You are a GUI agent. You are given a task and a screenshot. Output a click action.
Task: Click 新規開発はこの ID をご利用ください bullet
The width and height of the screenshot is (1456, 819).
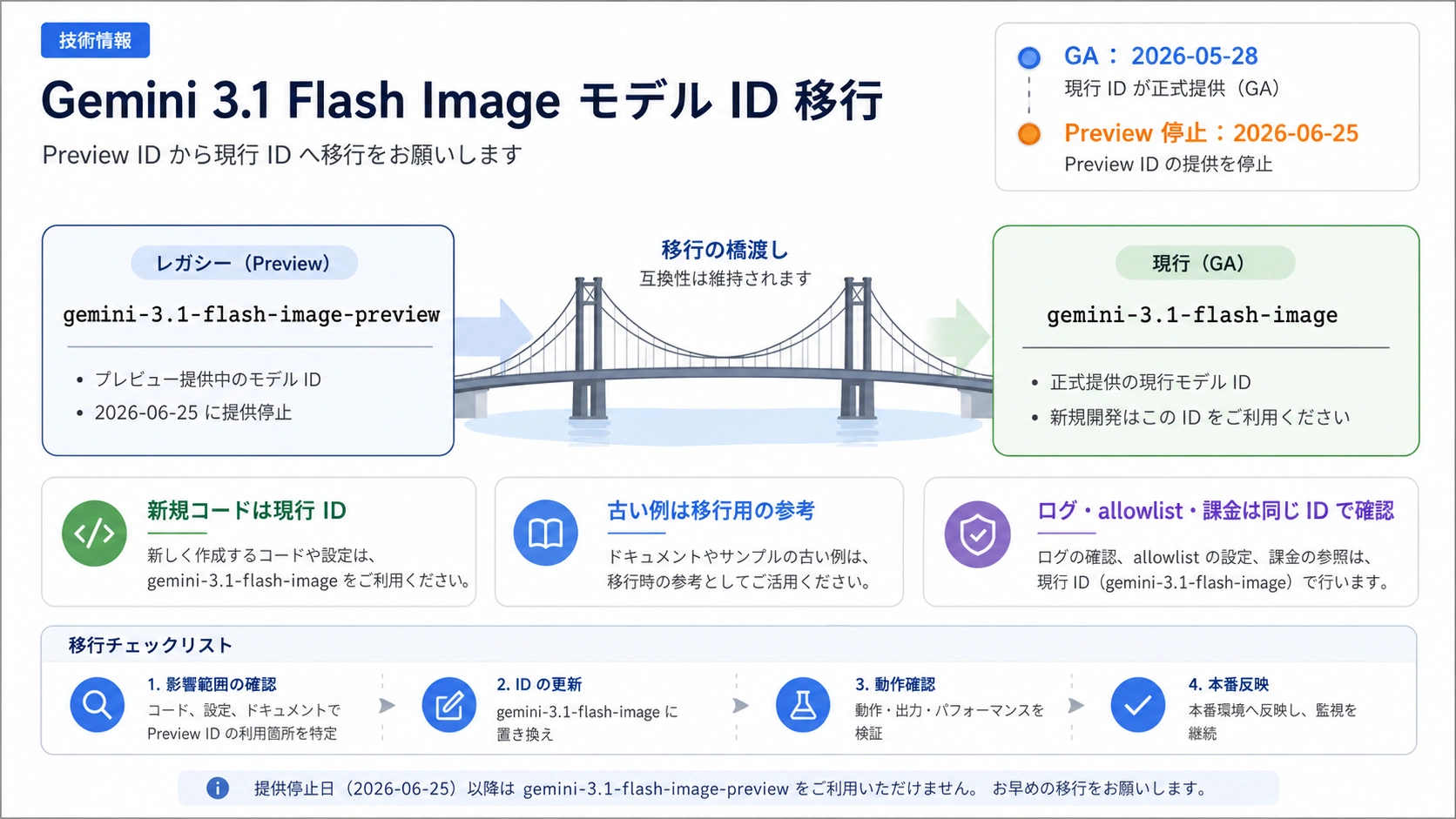click(1200, 417)
